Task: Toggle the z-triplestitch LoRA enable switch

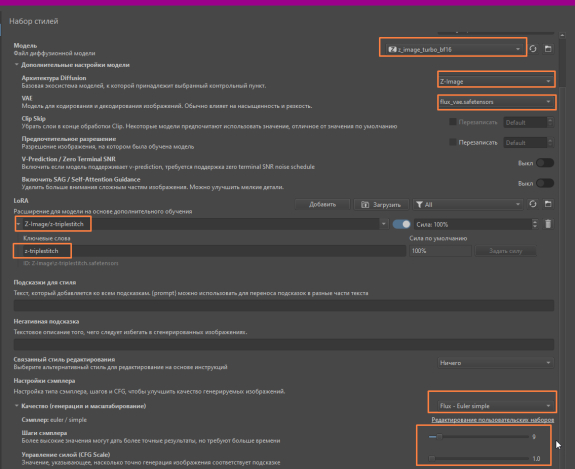Action: [401, 224]
